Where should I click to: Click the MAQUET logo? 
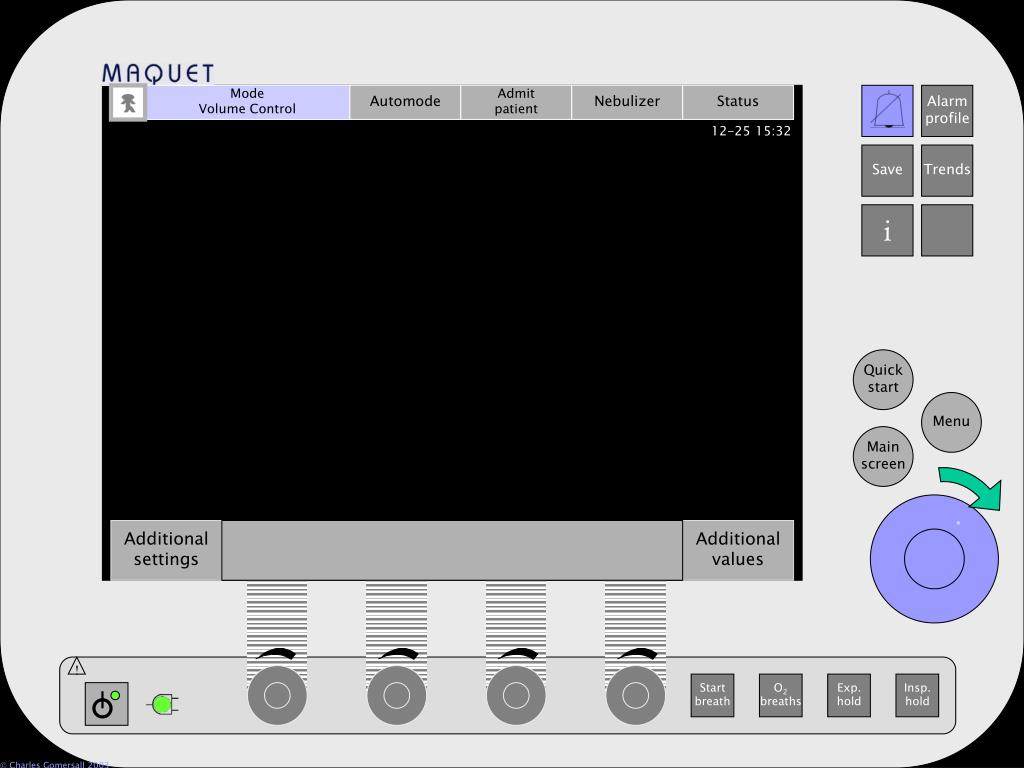click(x=158, y=73)
